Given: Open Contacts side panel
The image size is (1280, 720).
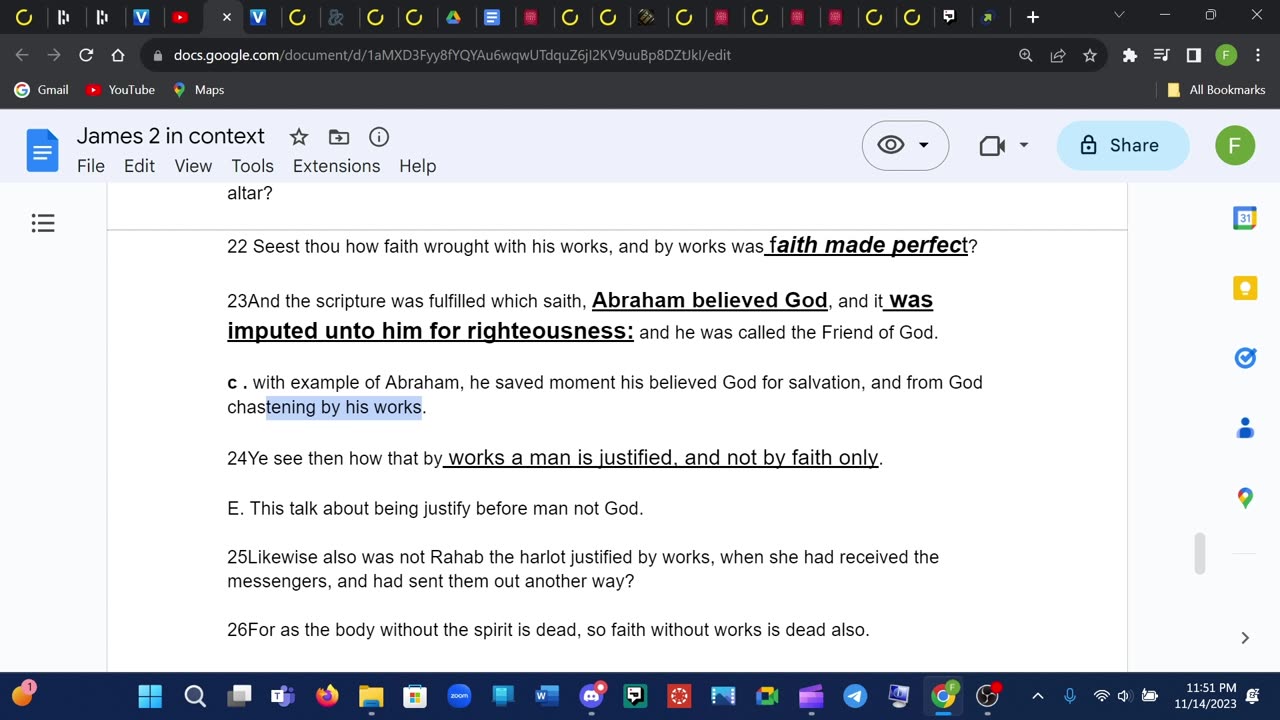Looking at the screenshot, I should pyautogui.click(x=1245, y=428).
